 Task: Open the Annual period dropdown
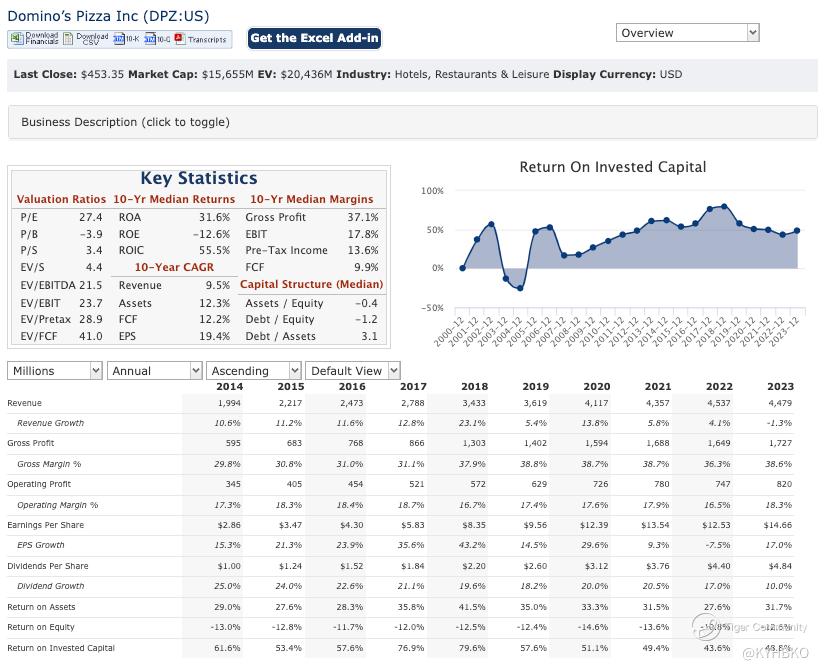155,371
